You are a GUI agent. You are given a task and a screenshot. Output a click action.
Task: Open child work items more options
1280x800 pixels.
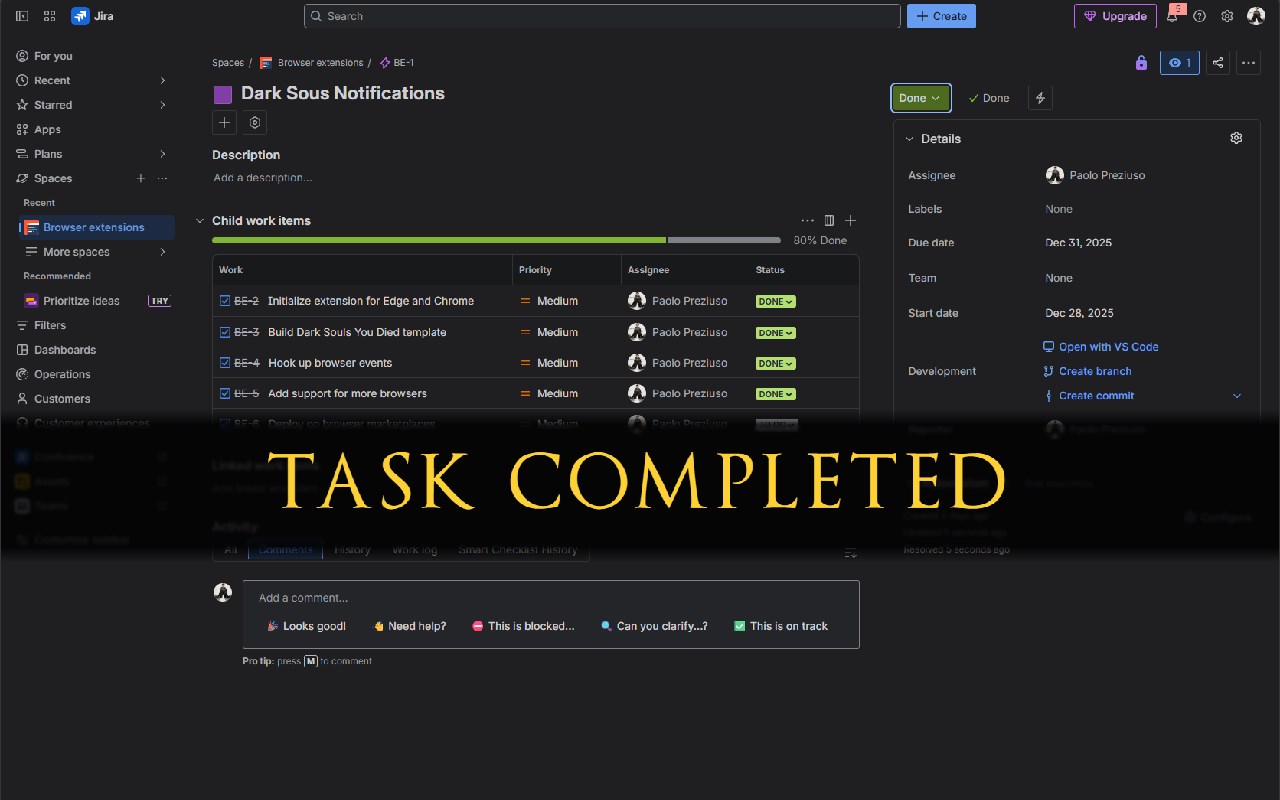(808, 221)
